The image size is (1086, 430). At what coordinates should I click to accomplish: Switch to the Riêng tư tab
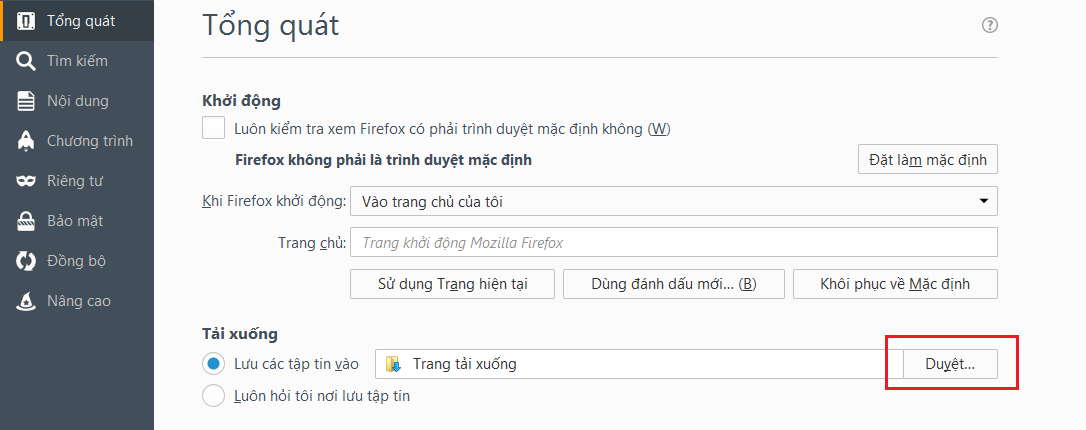[75, 181]
